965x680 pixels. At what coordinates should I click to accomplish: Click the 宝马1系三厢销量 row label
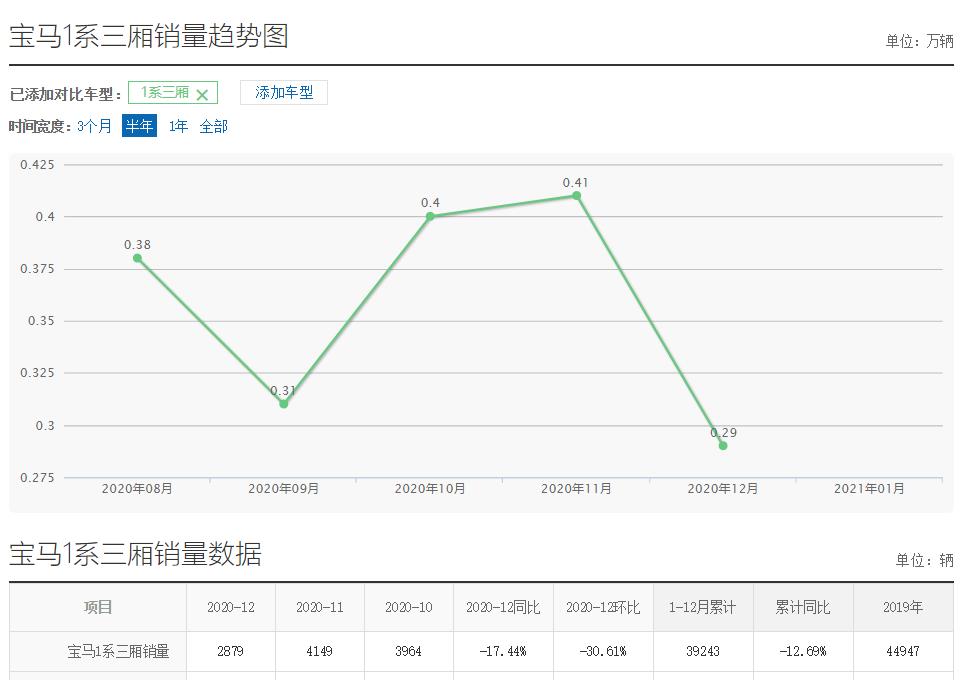[118, 651]
